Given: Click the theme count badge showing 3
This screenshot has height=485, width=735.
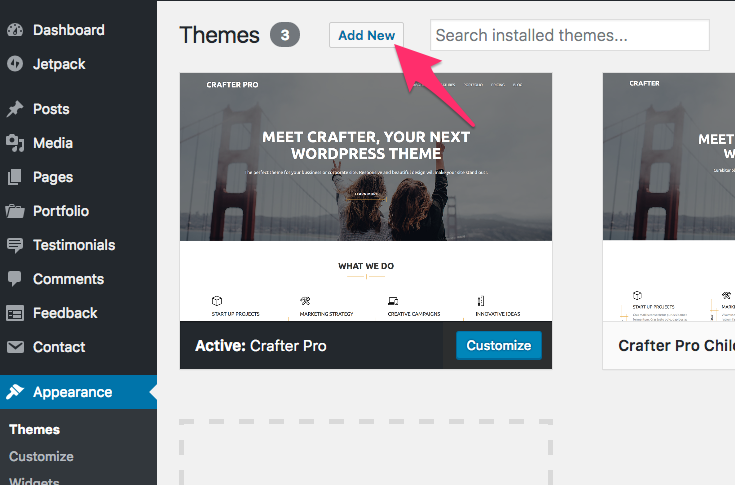Looking at the screenshot, I should tap(285, 35).
